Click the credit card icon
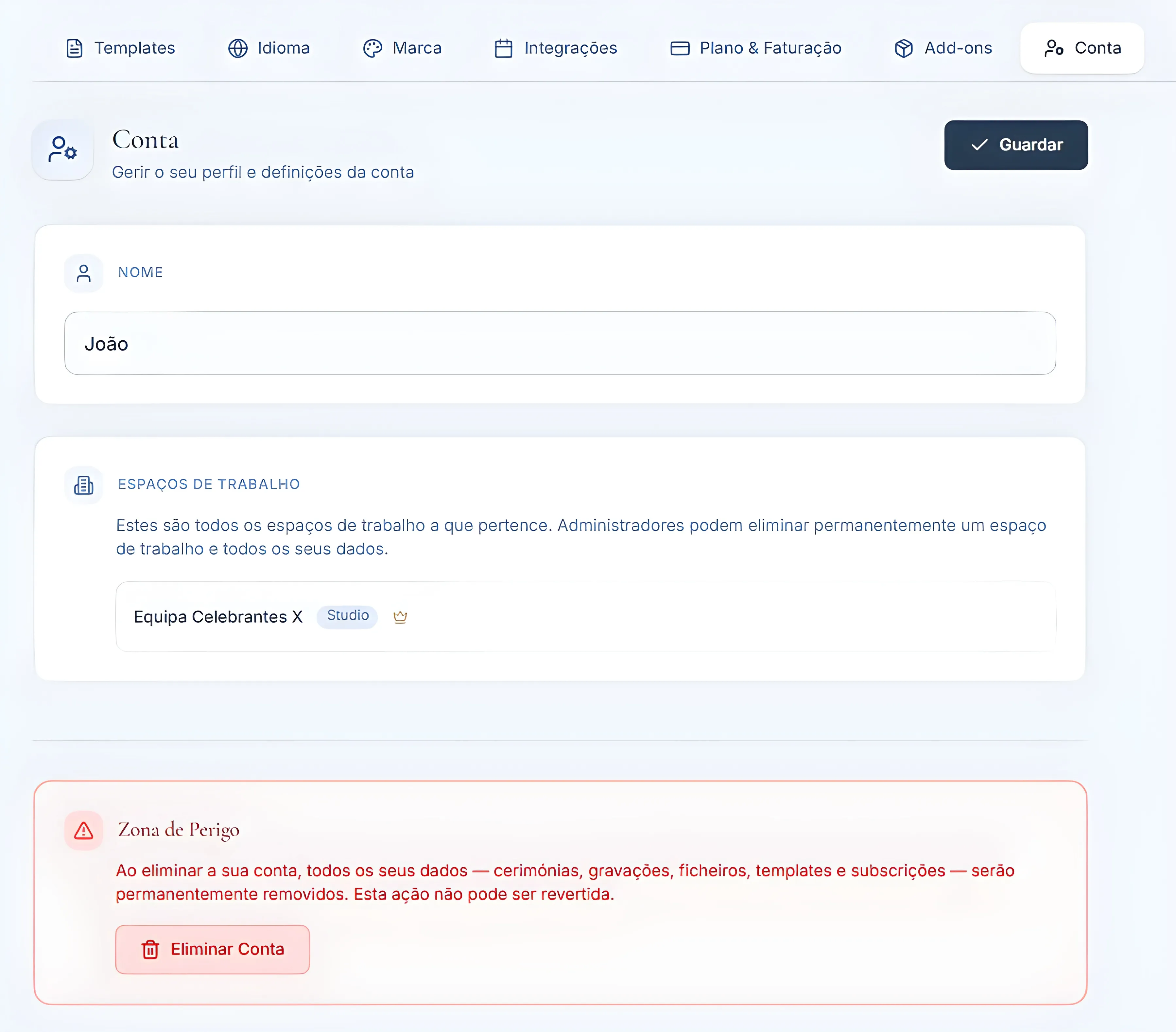 tap(680, 48)
